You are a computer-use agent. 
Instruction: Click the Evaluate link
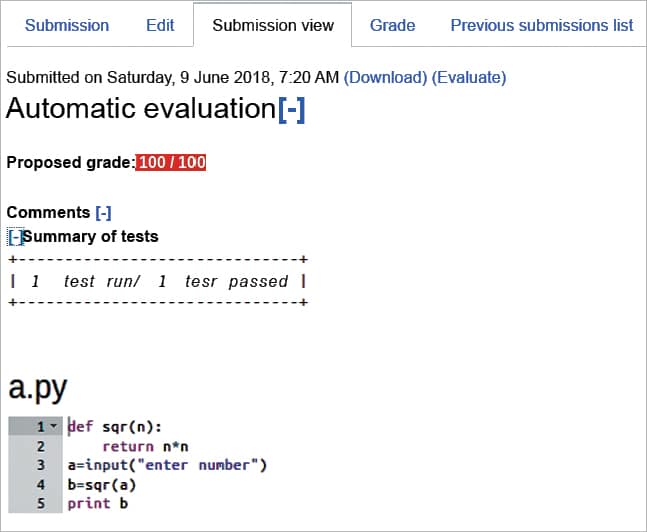click(x=469, y=77)
